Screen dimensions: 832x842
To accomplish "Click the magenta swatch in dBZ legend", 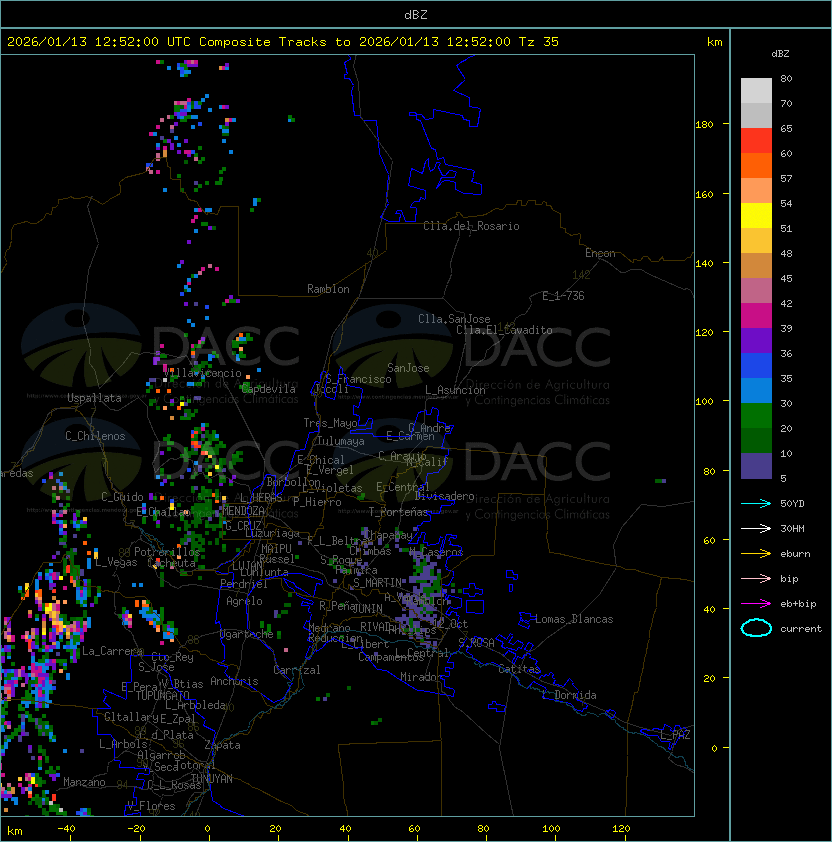I will click(756, 315).
